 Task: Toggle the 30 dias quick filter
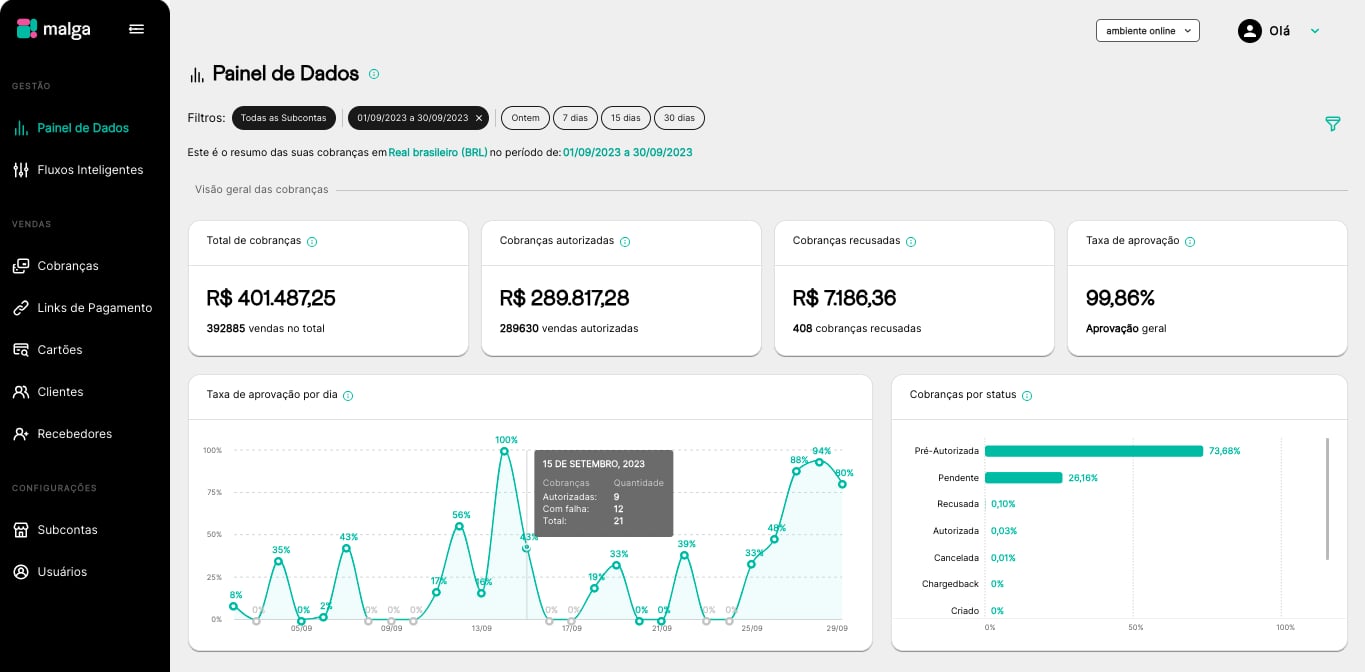679,118
